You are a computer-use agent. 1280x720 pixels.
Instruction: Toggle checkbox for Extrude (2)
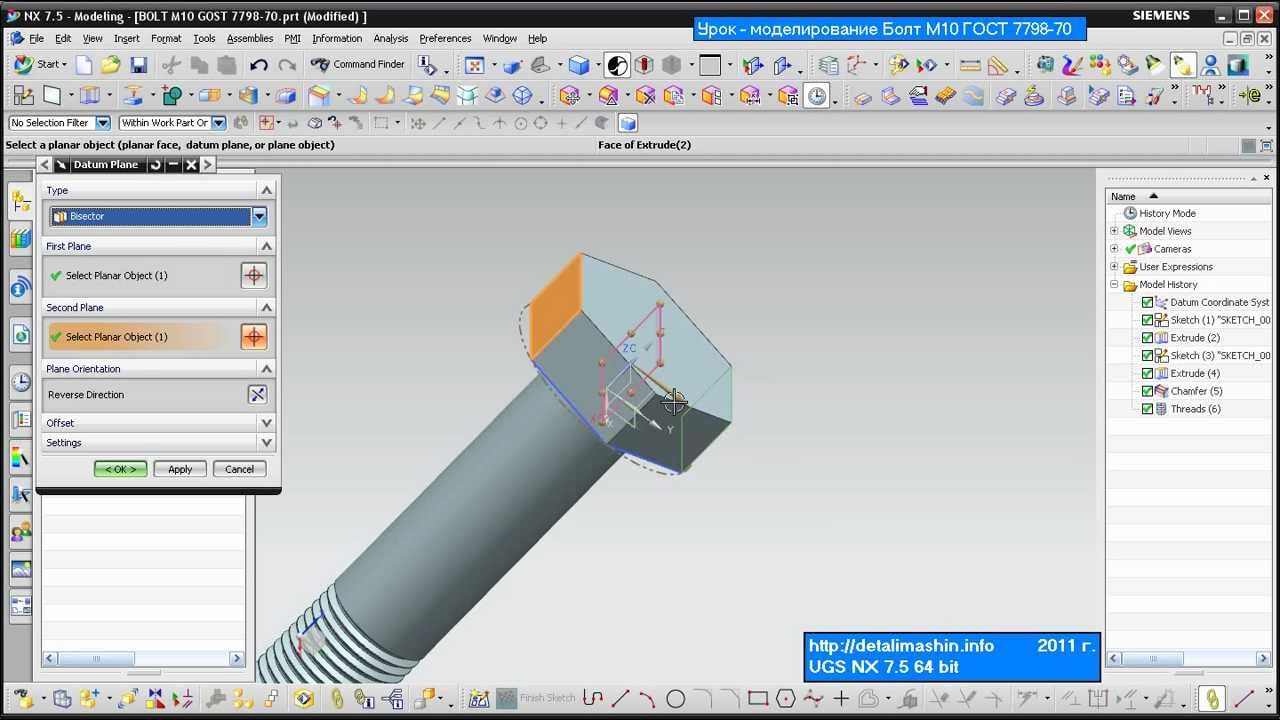[1147, 338]
